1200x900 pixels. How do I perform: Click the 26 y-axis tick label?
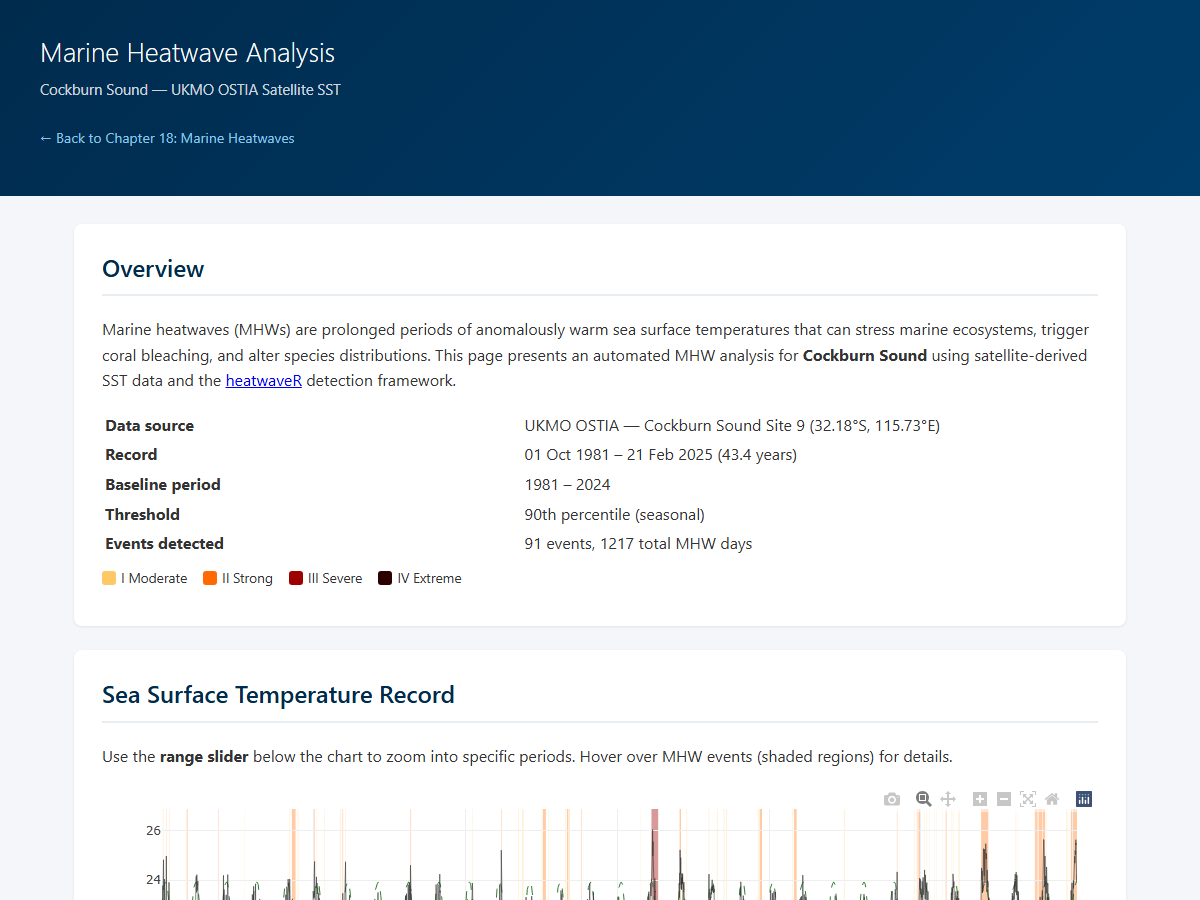pyautogui.click(x=153, y=830)
